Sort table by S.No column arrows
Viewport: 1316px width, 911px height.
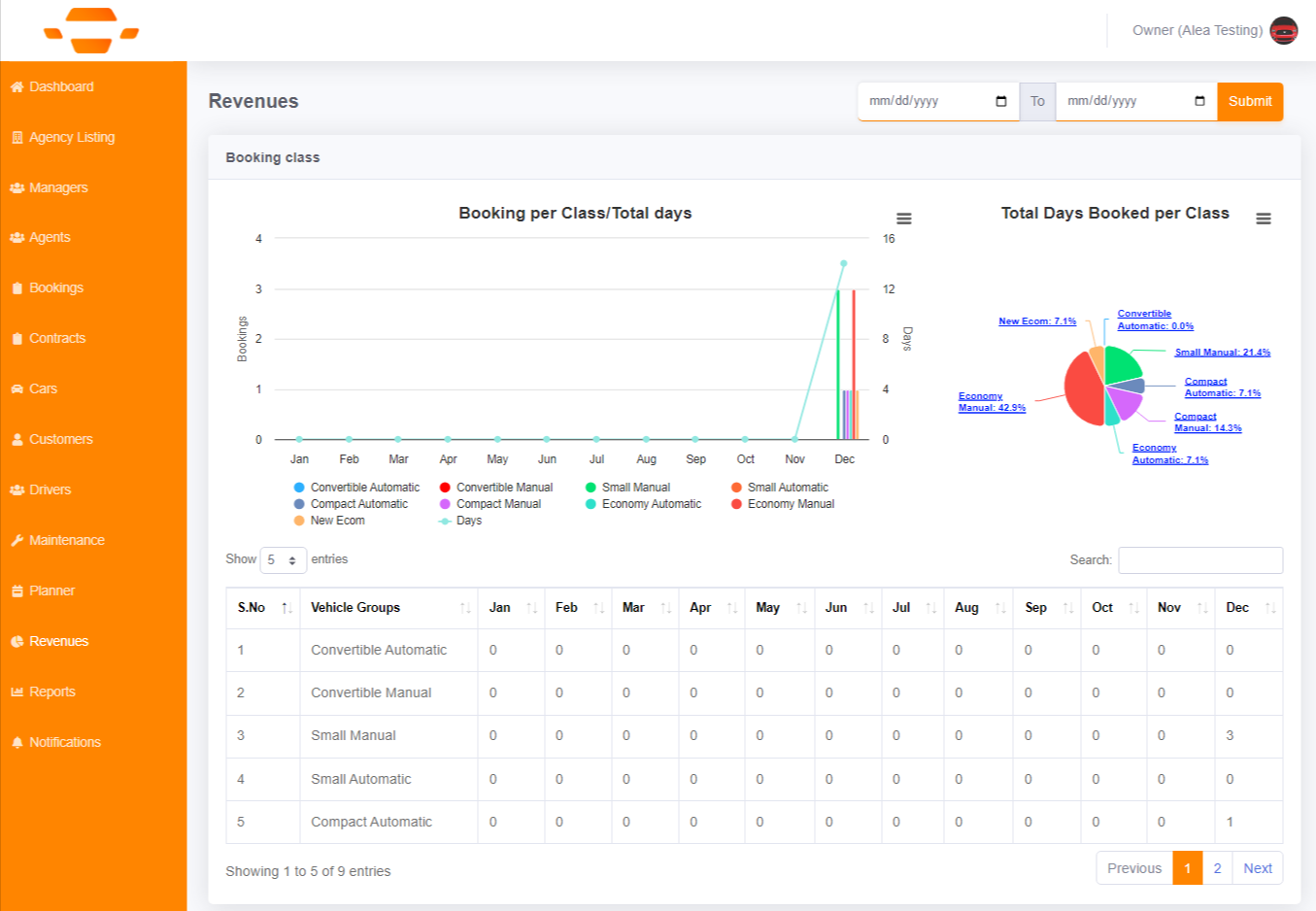coord(287,608)
